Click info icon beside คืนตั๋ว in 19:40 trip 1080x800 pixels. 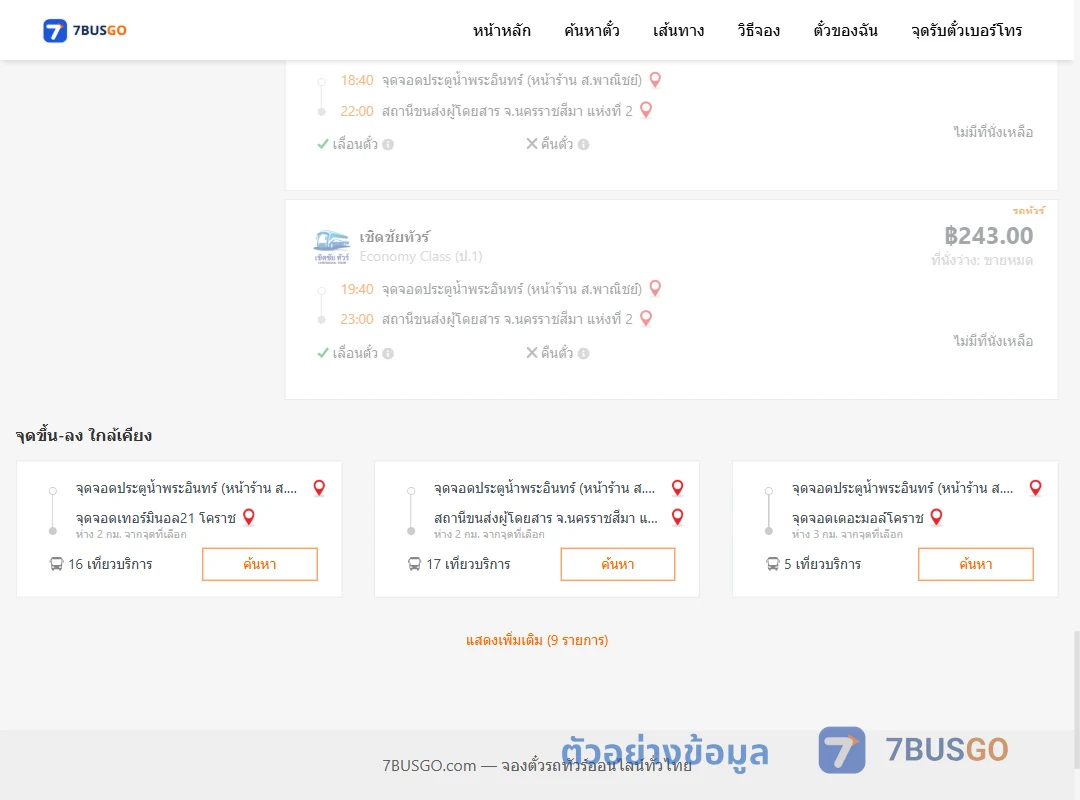click(583, 353)
